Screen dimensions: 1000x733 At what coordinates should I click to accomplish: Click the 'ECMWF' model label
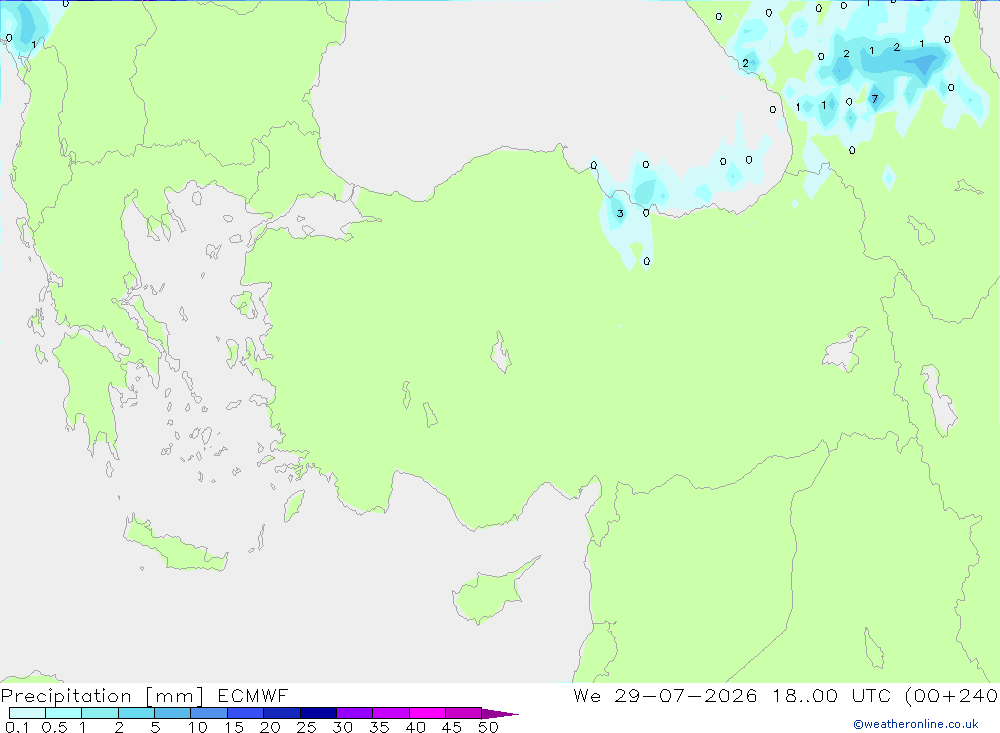point(253,695)
